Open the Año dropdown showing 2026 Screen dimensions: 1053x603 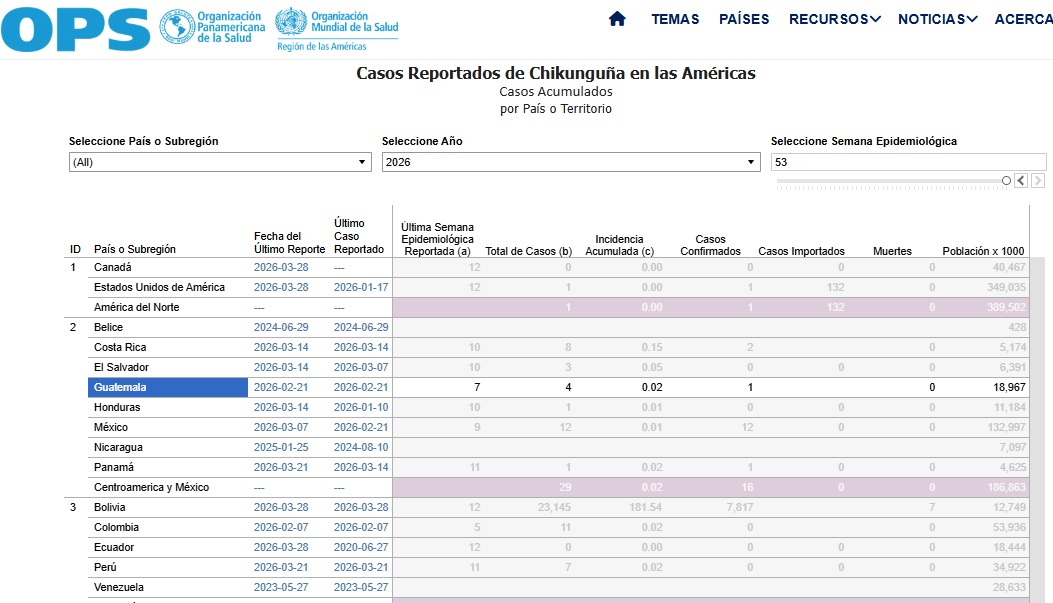(x=570, y=162)
